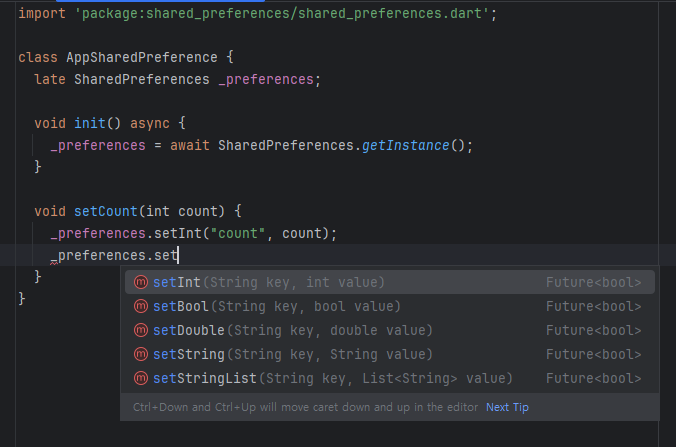Select setInt completion suggestion
Image resolution: width=676 pixels, height=447 pixels.
[x=390, y=282]
